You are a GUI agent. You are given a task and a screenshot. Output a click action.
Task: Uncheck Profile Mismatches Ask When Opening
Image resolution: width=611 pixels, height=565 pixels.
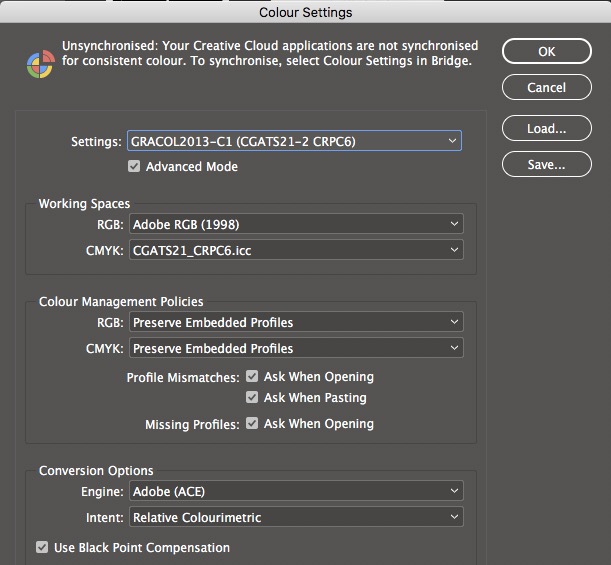click(252, 377)
